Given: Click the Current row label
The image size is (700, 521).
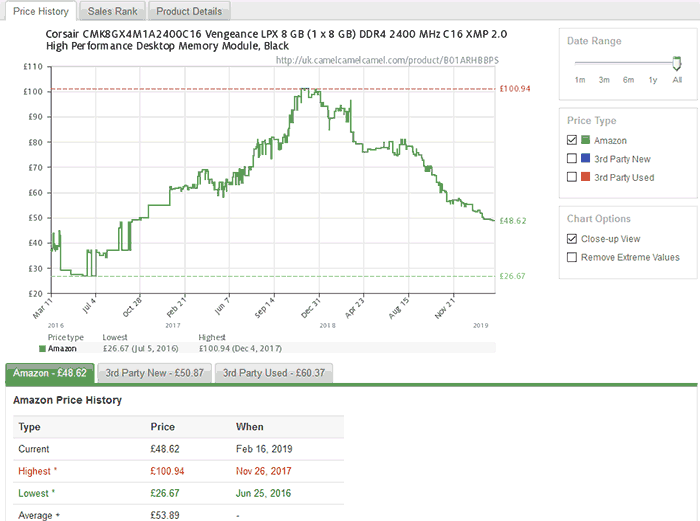Looking at the screenshot, I should point(34,449).
